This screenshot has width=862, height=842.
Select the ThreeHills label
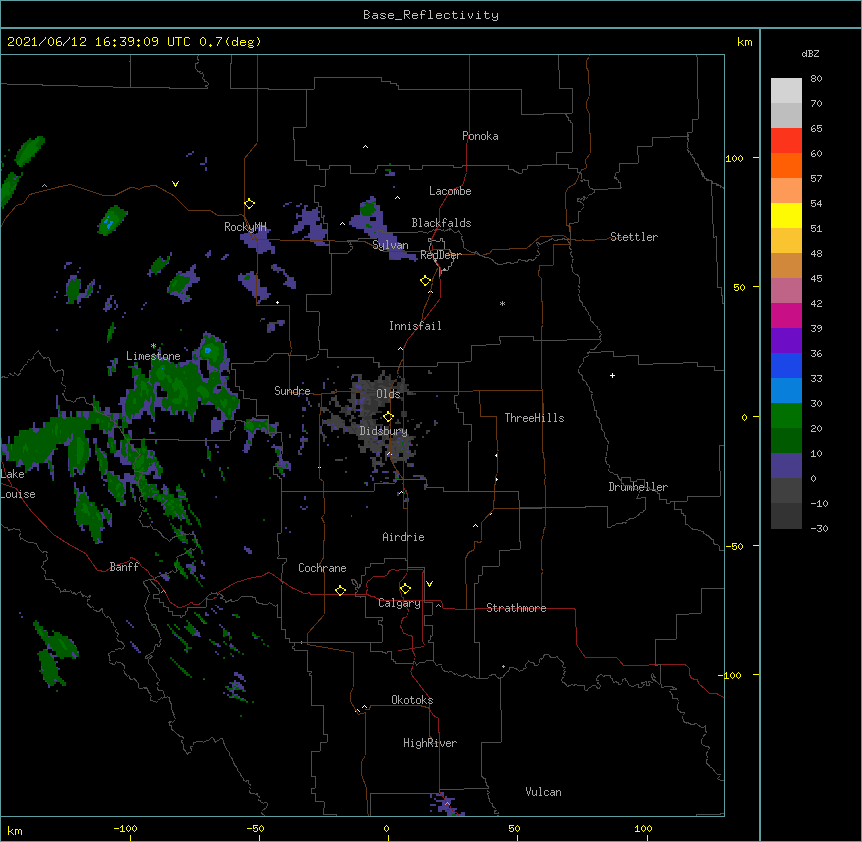534,418
